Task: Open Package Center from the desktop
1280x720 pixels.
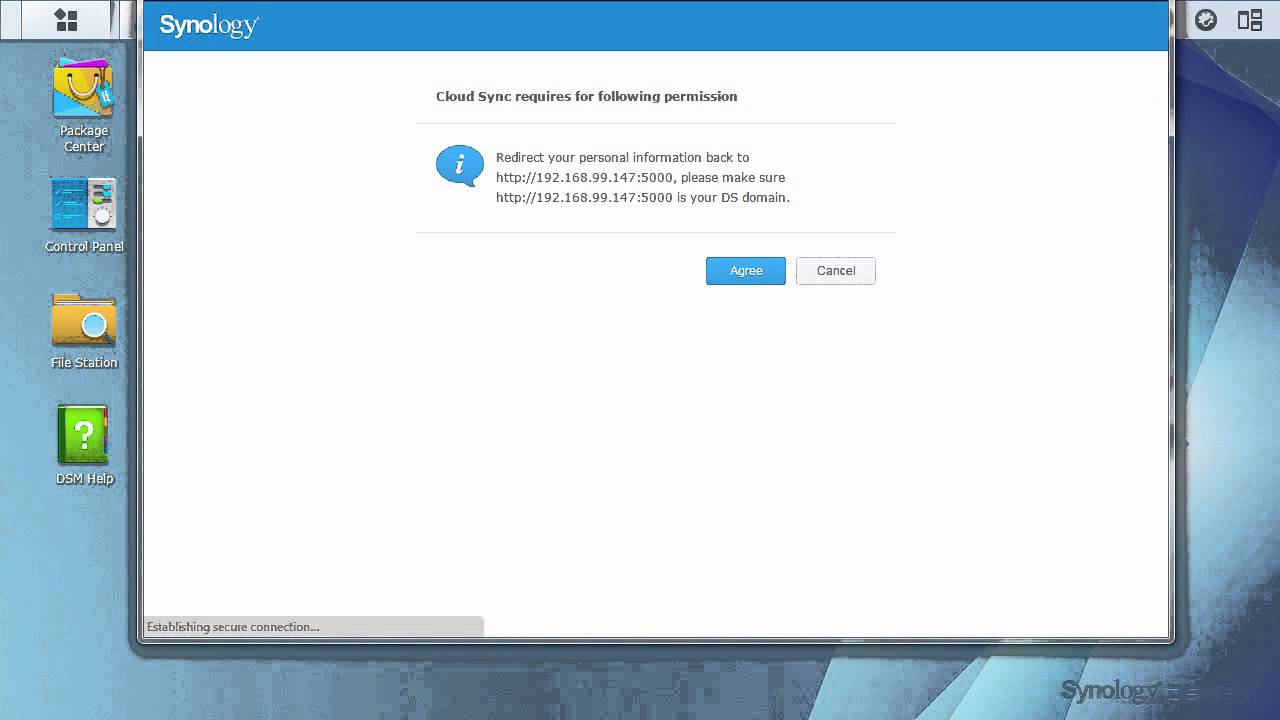Action: (x=83, y=88)
